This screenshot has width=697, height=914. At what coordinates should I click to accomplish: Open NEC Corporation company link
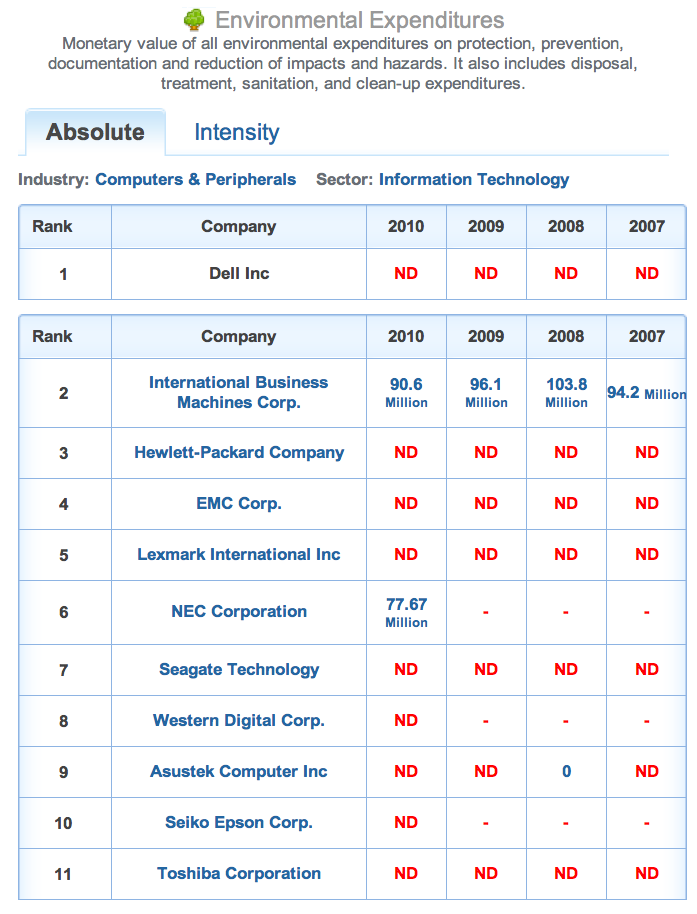tap(239, 611)
